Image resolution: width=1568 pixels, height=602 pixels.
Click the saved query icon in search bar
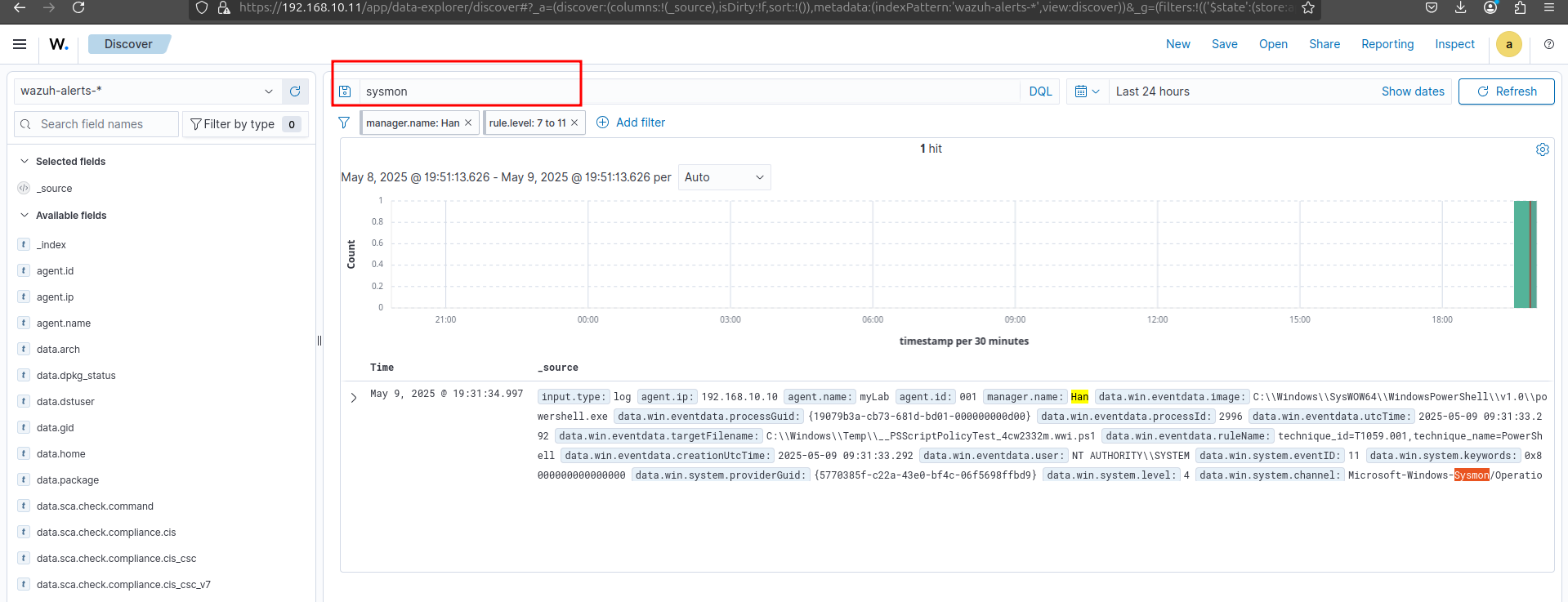[x=345, y=91]
